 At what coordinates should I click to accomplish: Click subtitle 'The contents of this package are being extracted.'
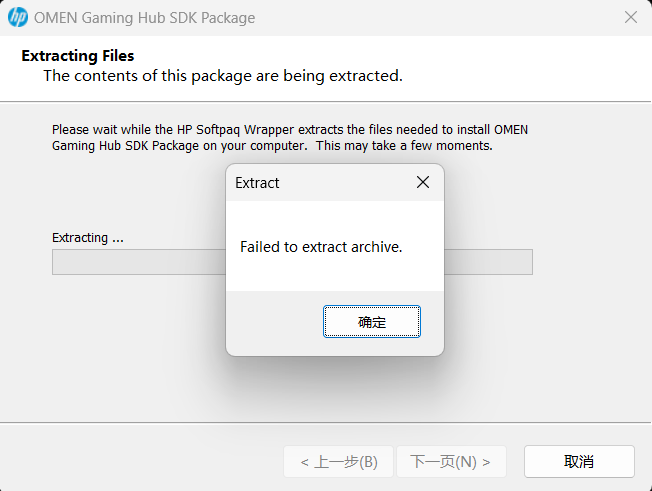pos(223,76)
